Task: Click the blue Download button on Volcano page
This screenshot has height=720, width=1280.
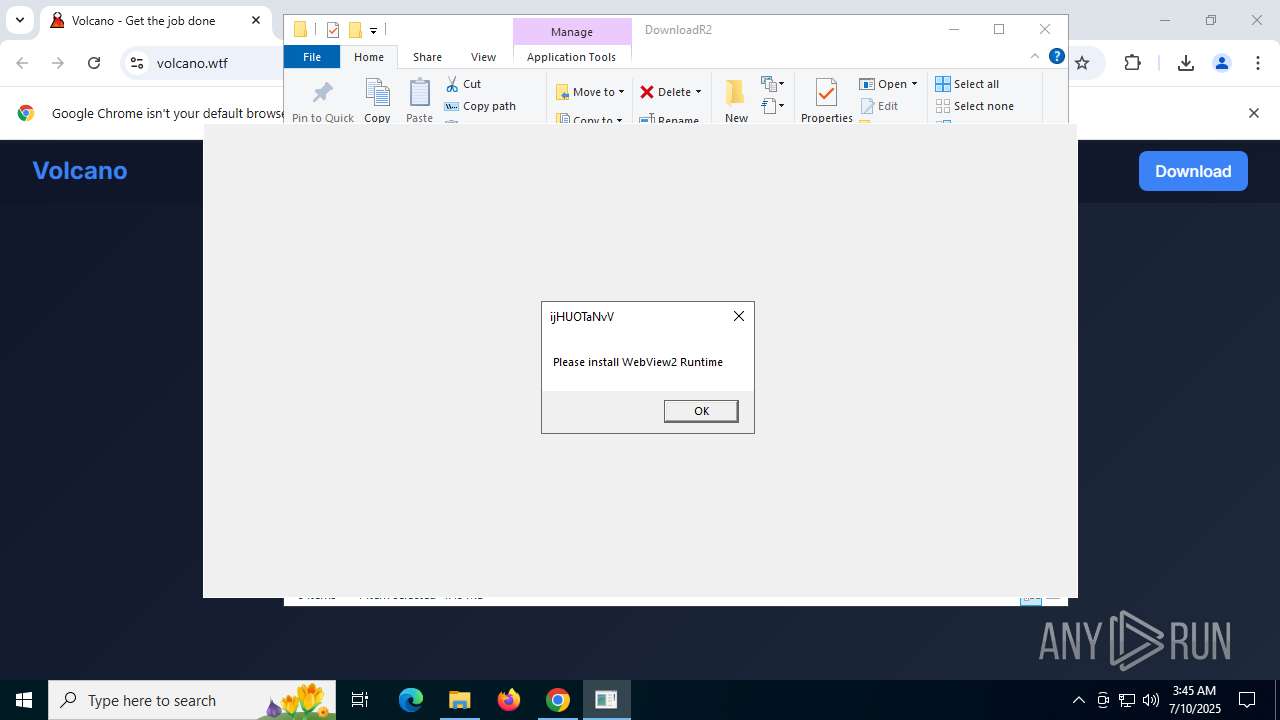Action: click(x=1193, y=171)
